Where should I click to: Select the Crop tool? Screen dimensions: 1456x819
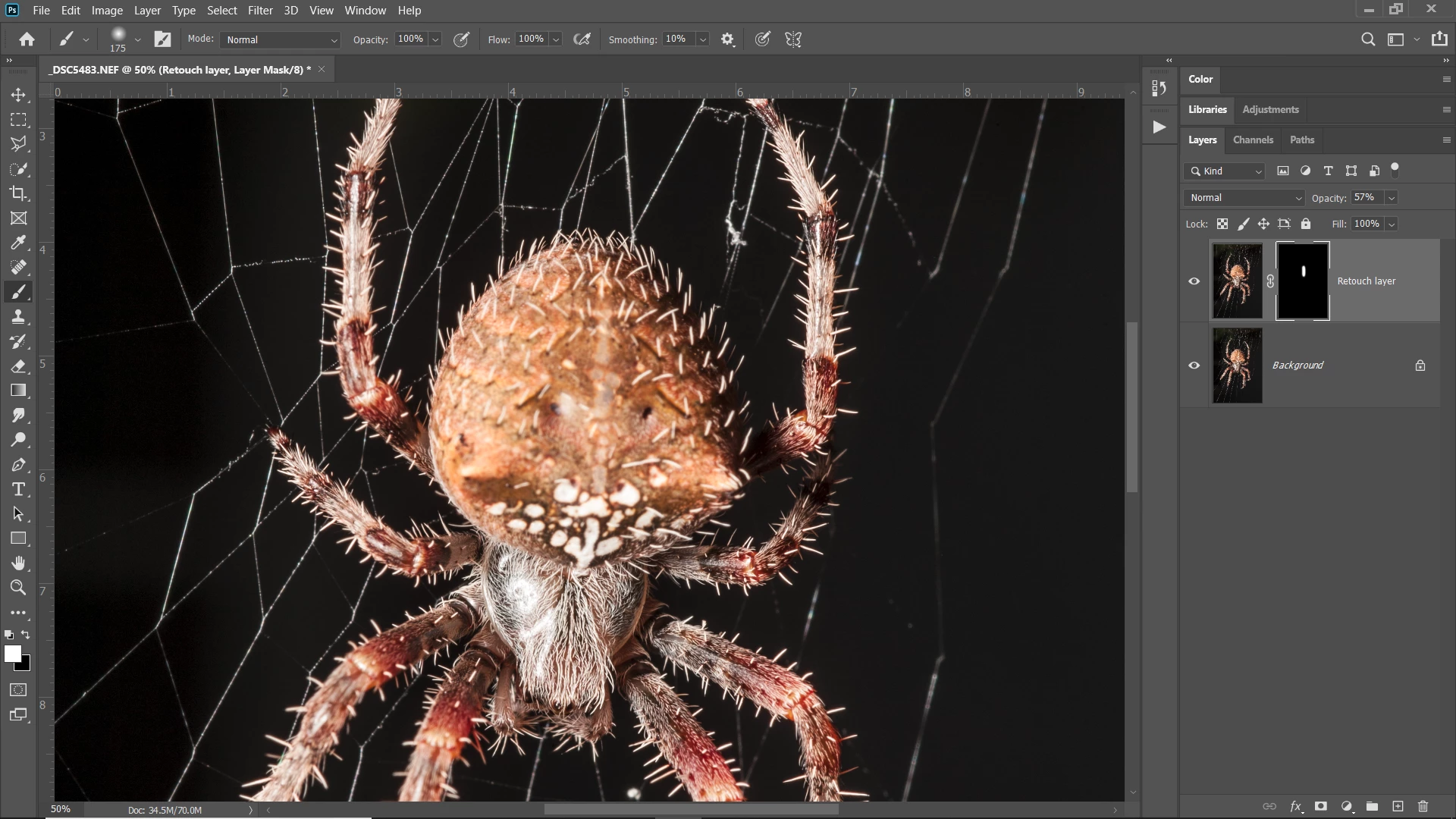point(18,193)
